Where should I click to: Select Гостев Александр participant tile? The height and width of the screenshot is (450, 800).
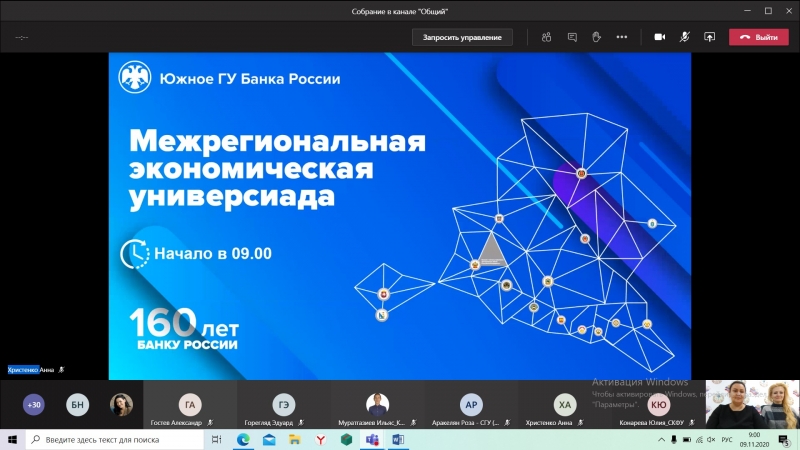(x=190, y=405)
